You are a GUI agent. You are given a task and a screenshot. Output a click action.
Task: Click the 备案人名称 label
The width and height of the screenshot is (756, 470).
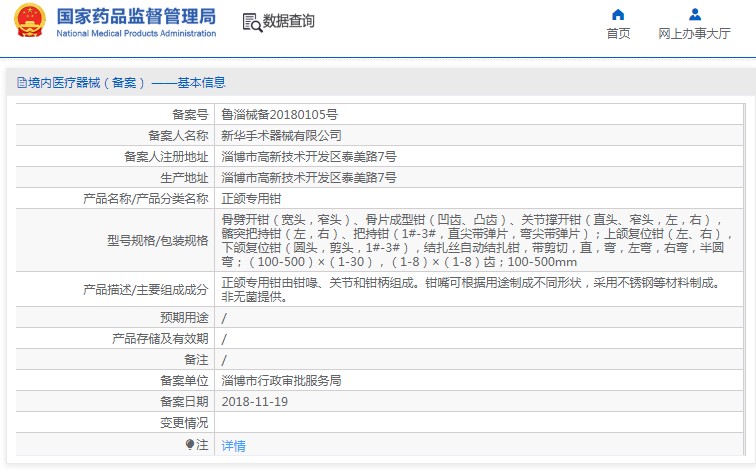coord(178,135)
